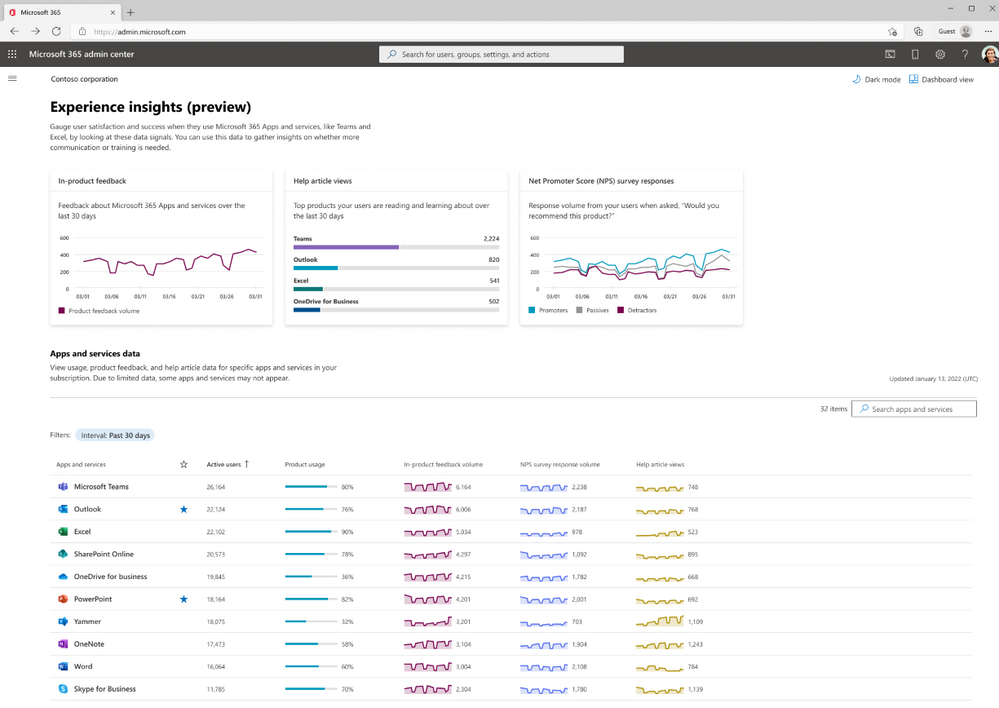Click the Outlook help article views bar
The width and height of the screenshot is (999, 708).
(396, 268)
